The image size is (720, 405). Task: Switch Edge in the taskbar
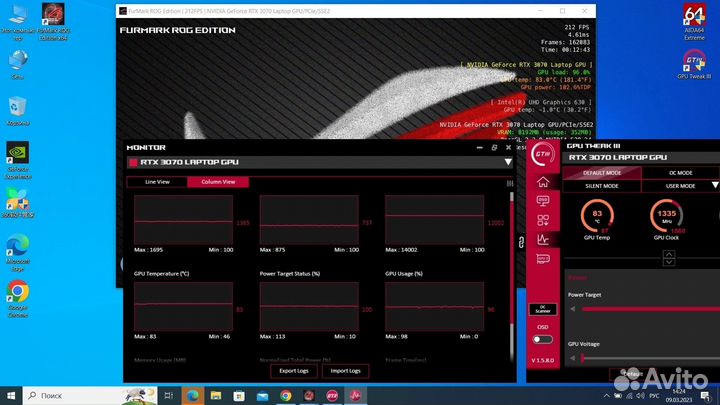click(192, 395)
